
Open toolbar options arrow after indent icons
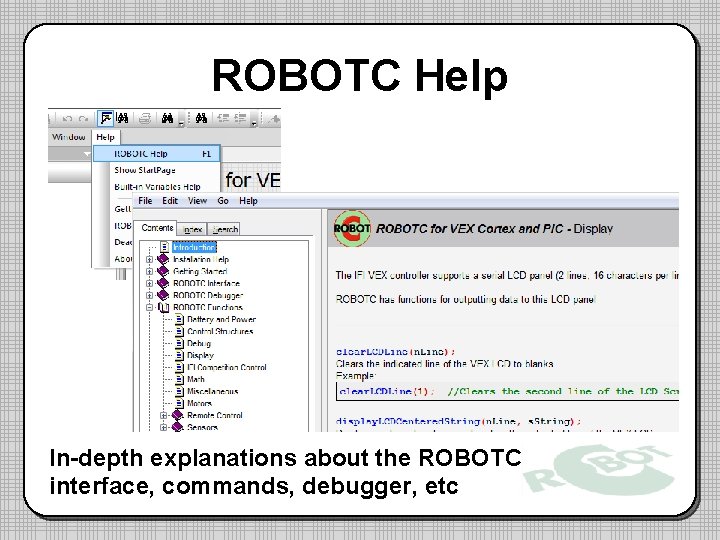coord(254,122)
